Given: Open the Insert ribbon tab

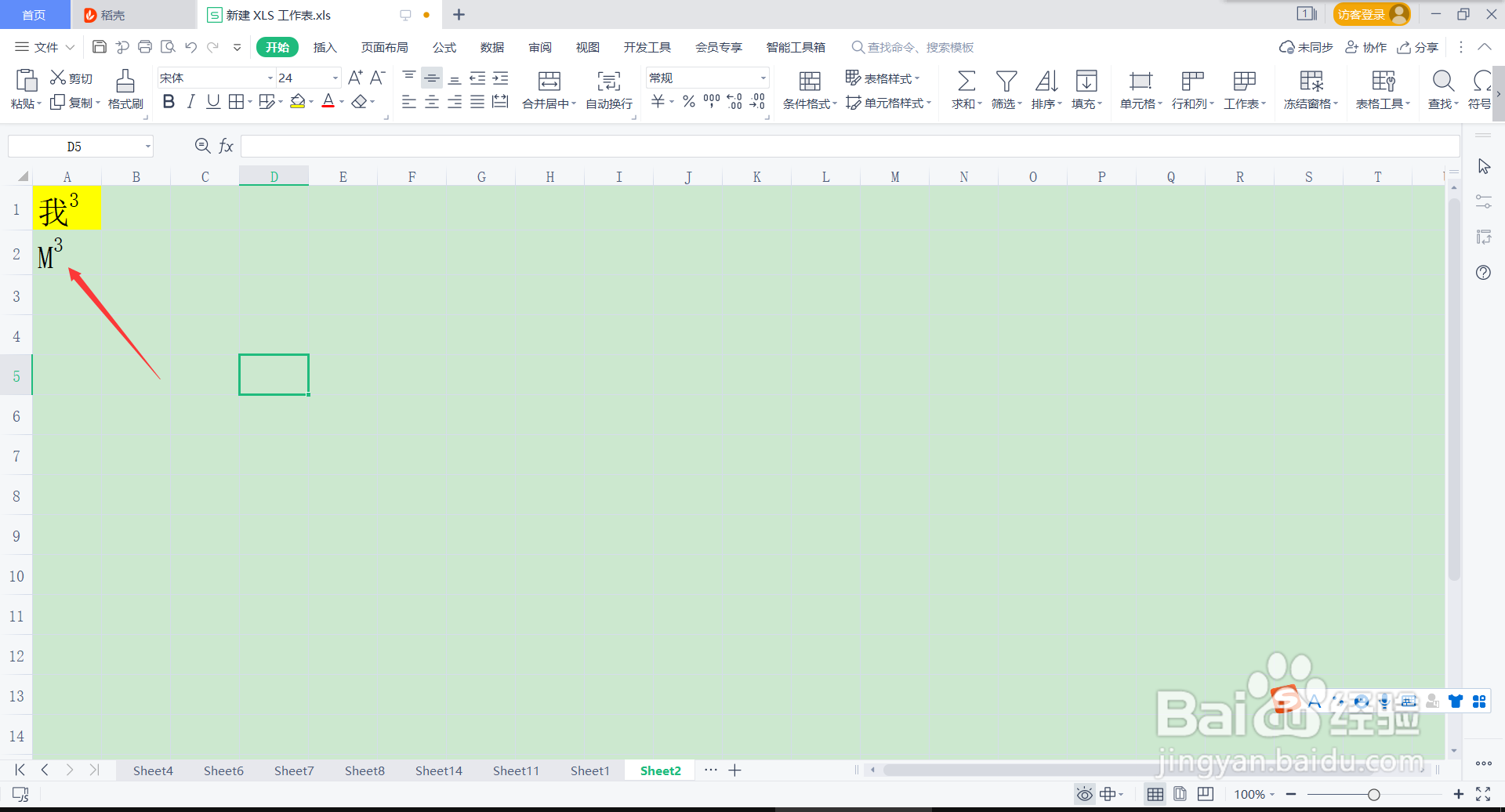Looking at the screenshot, I should [x=325, y=47].
